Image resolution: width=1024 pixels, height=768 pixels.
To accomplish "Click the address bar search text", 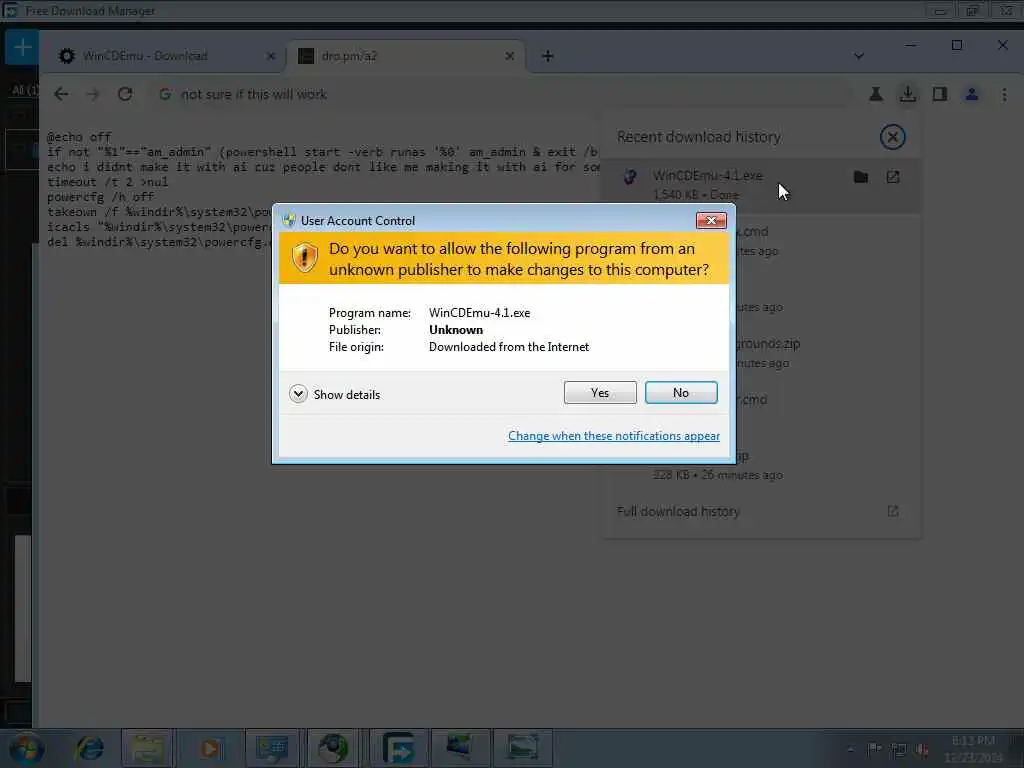I will (253, 94).
